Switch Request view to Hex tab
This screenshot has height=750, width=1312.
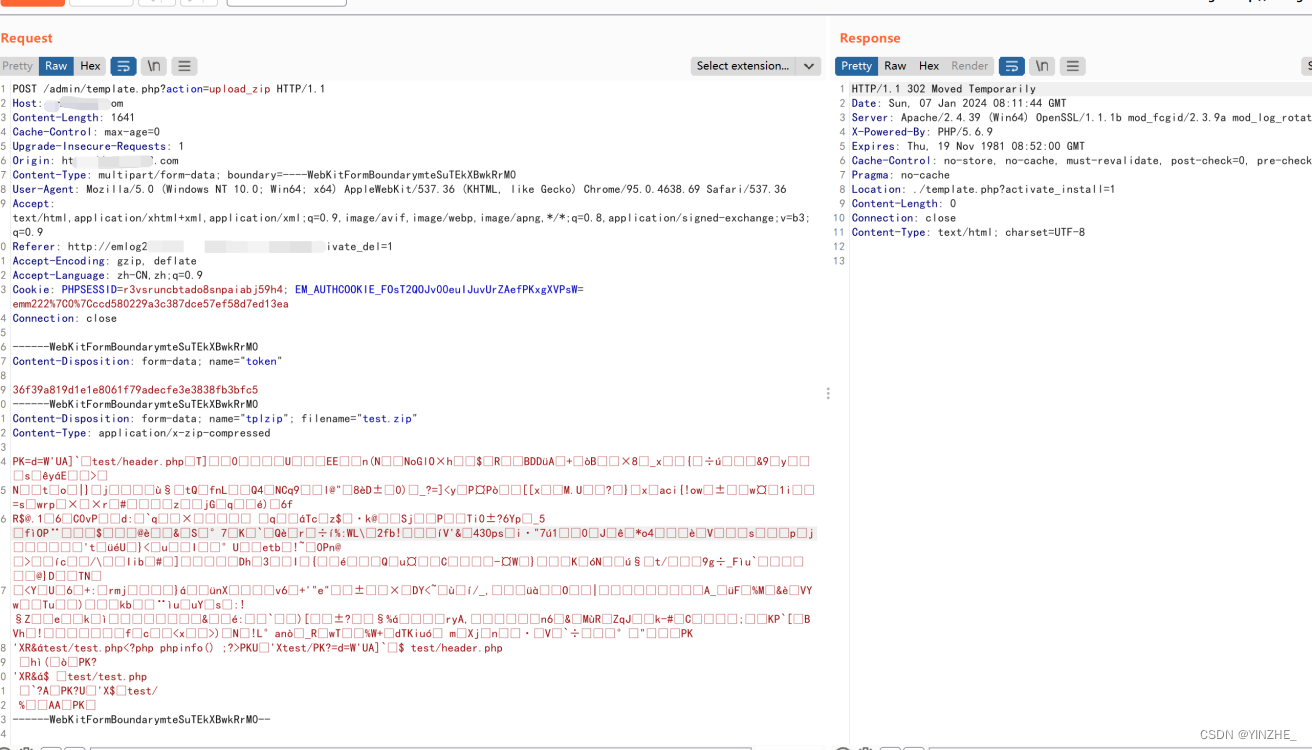click(x=90, y=66)
